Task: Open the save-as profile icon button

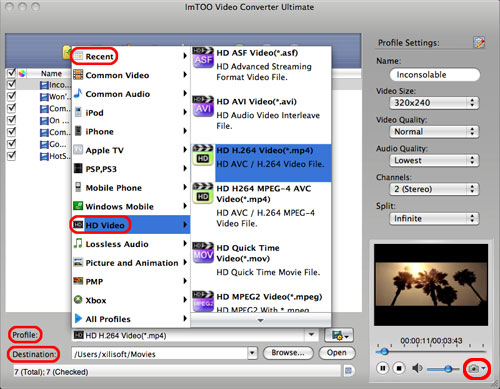Action: 339,335
